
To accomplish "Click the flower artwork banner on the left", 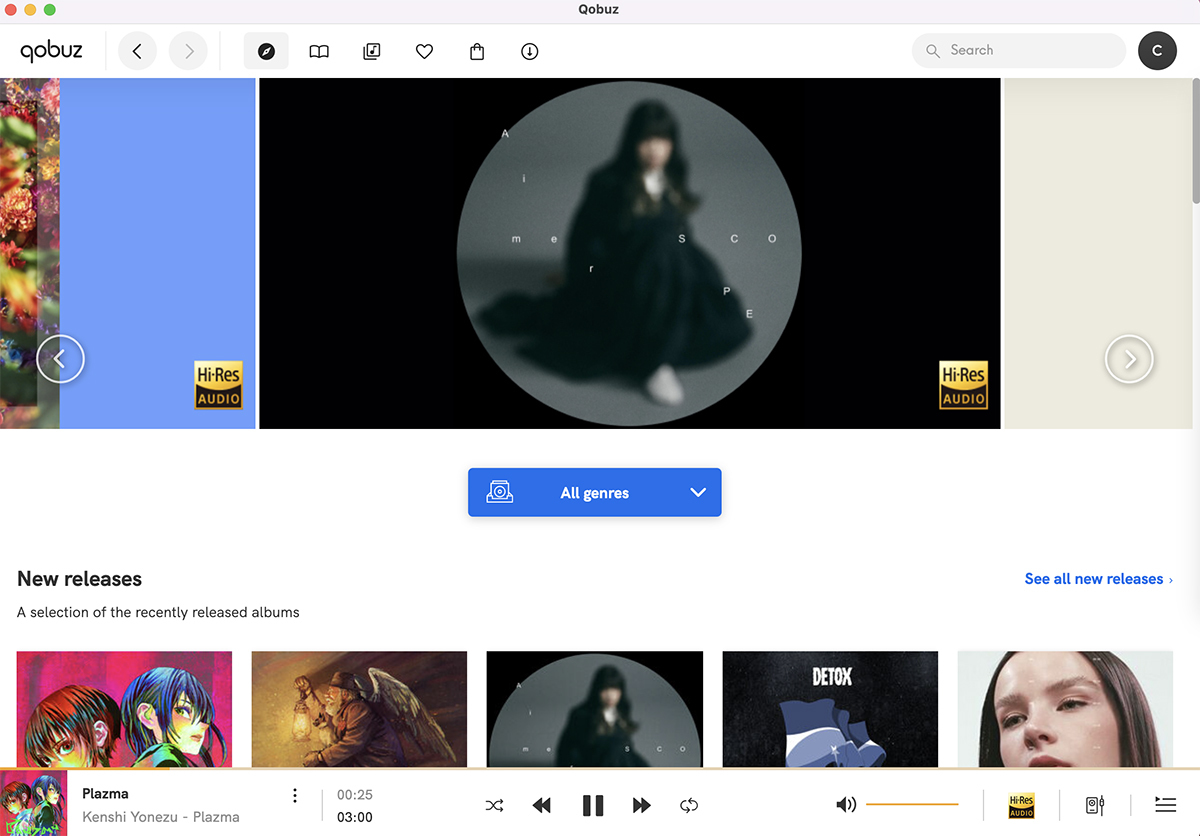I will tap(30, 253).
